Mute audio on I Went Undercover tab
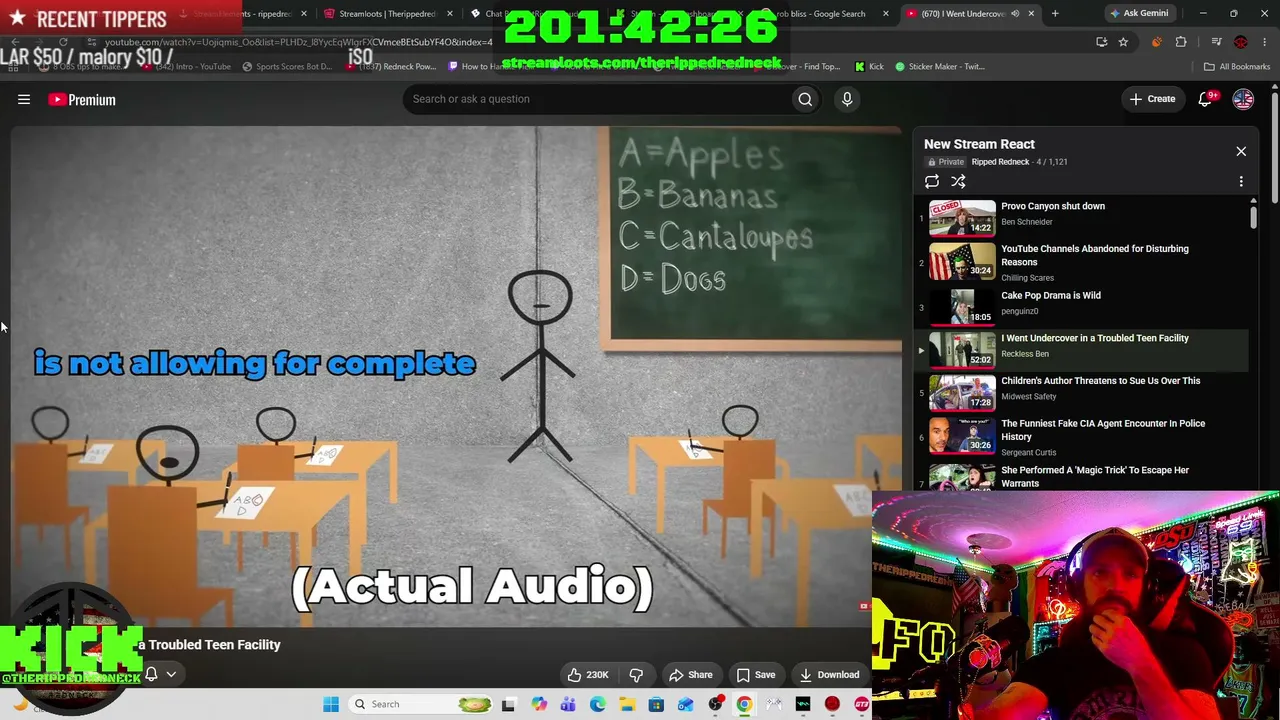 tap(1015, 14)
